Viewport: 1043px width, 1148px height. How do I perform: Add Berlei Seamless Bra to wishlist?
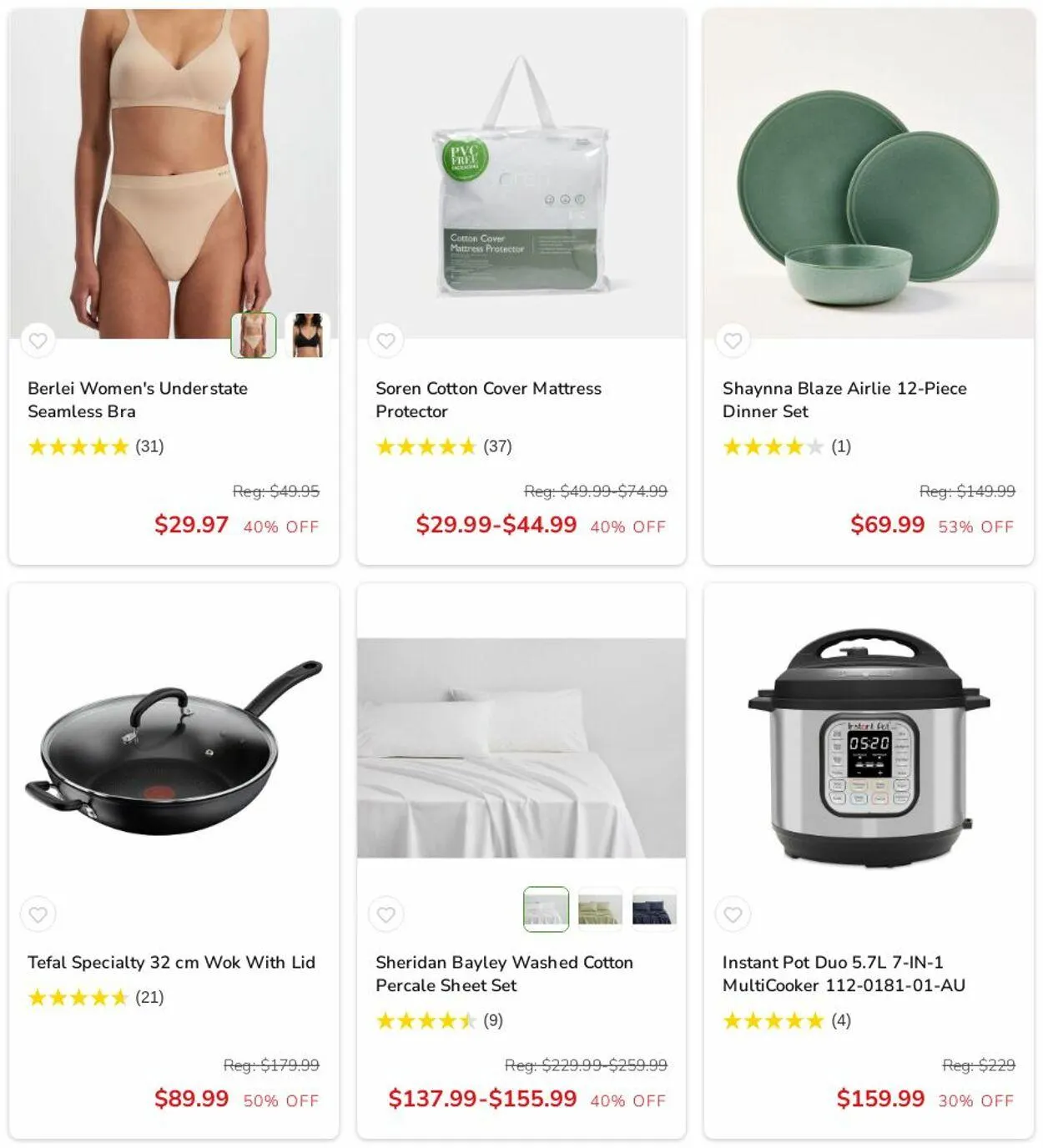[x=38, y=340]
